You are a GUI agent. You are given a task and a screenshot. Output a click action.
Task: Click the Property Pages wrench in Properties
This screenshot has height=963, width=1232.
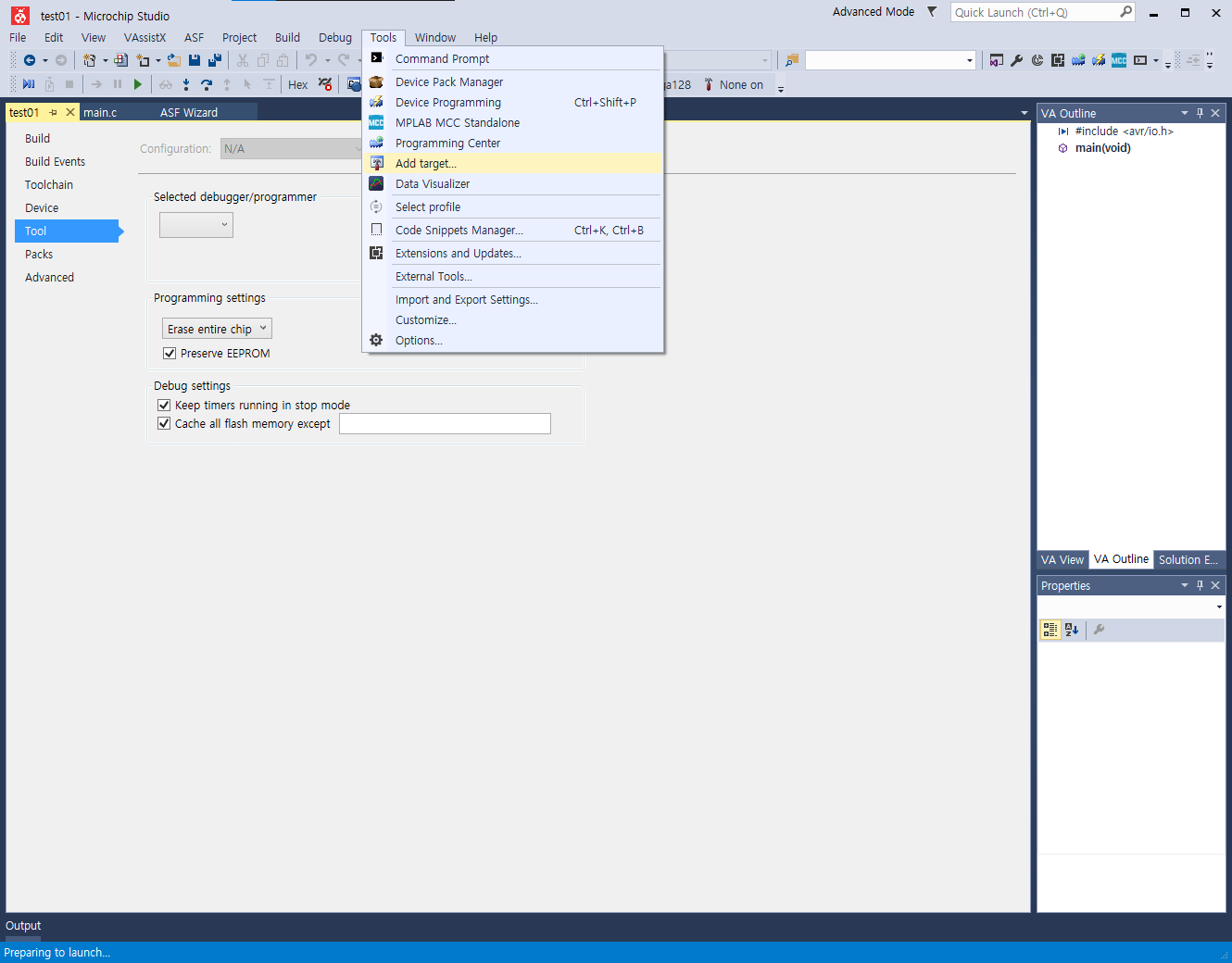pyautogui.click(x=1100, y=630)
